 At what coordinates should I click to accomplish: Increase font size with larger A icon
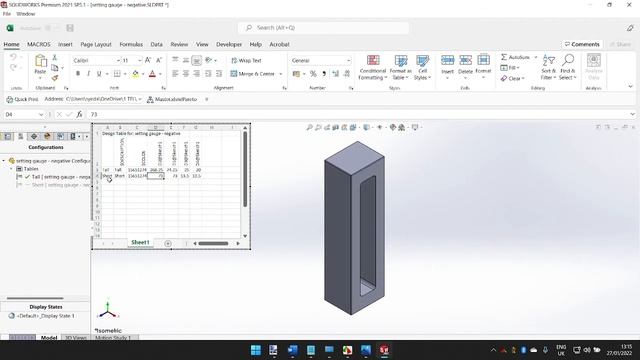[148, 60]
